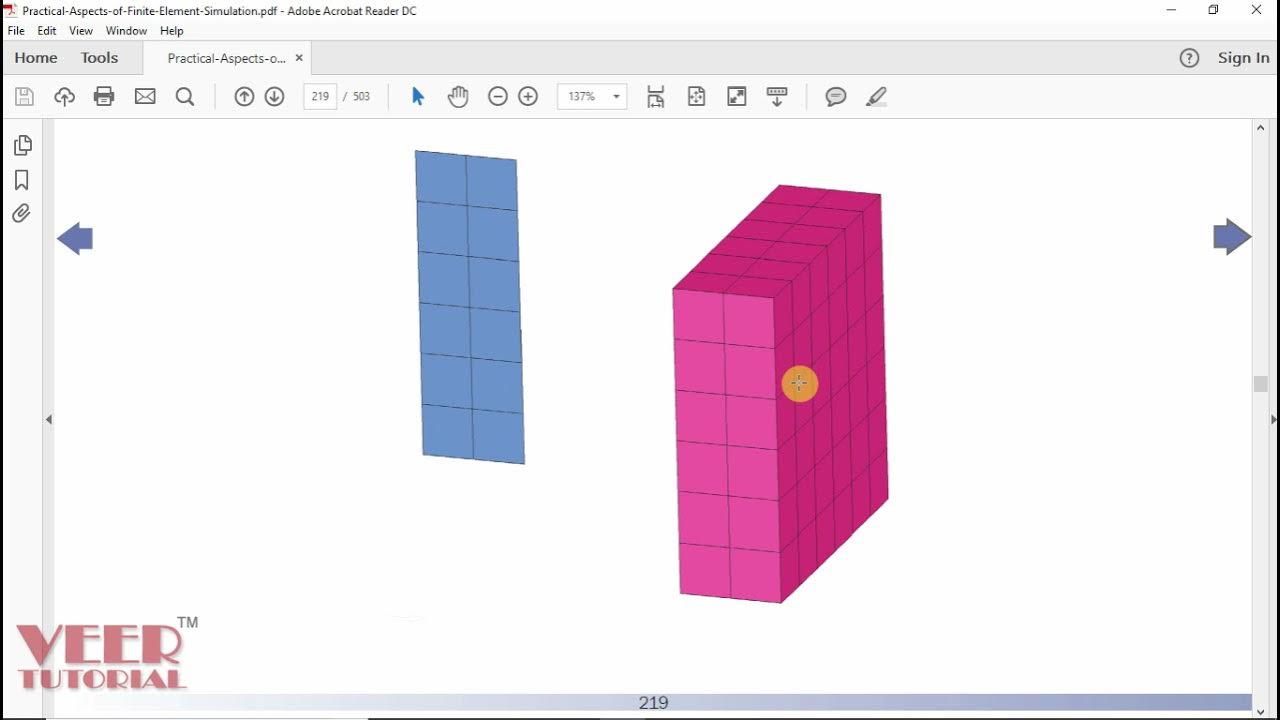This screenshot has width=1280, height=720.
Task: Upload file to cloud icon
Action: click(65, 97)
